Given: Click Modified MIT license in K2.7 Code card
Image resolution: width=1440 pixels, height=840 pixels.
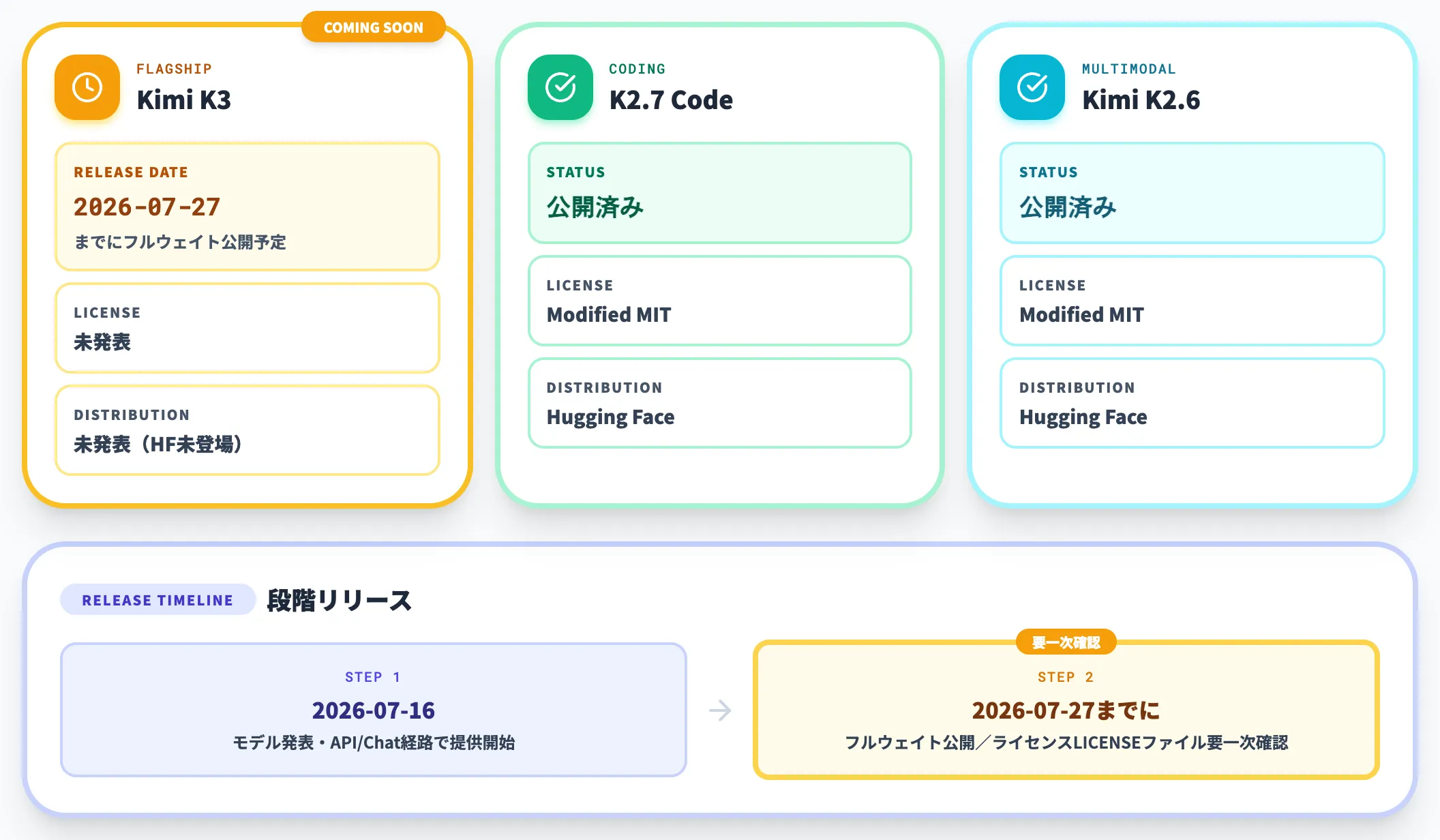Looking at the screenshot, I should click(x=609, y=314).
